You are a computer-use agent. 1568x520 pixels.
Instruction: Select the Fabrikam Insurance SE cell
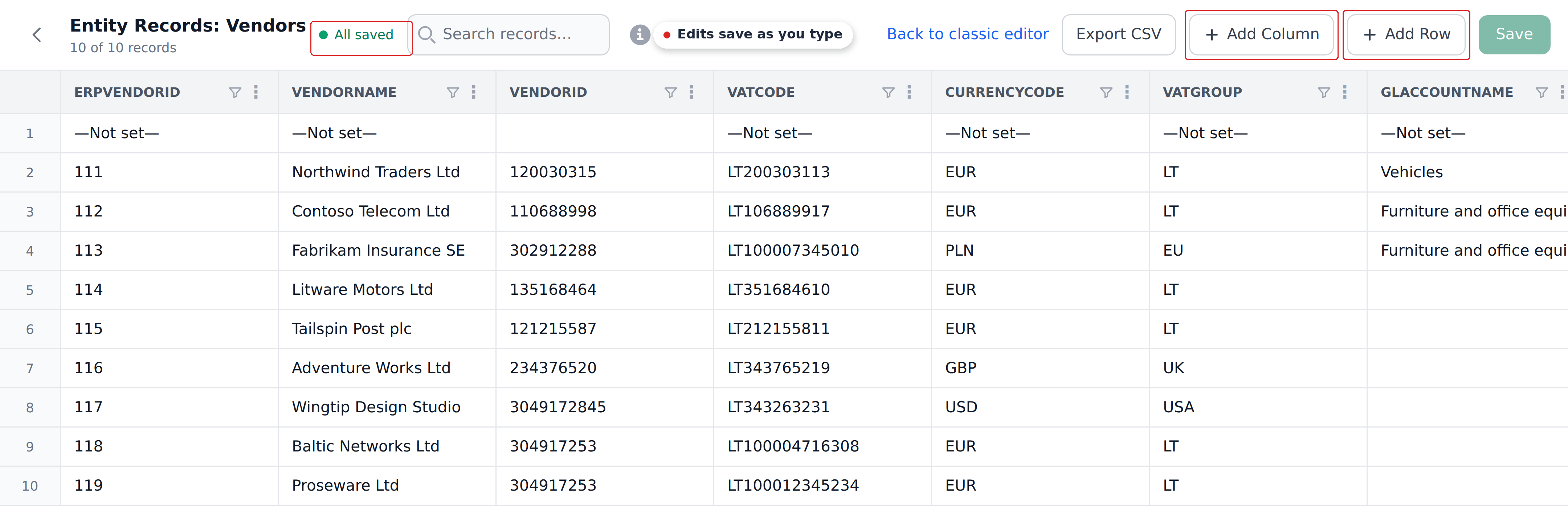(x=387, y=251)
